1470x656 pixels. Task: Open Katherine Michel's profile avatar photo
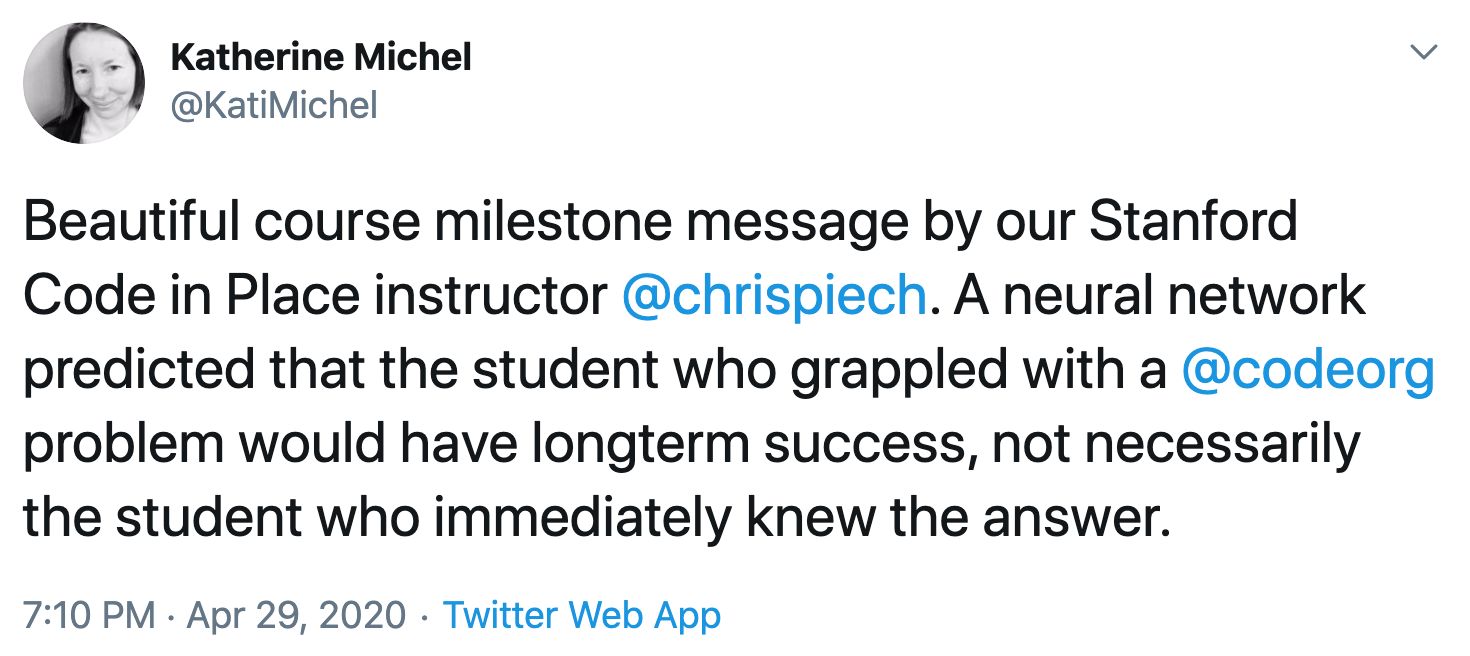[x=84, y=84]
